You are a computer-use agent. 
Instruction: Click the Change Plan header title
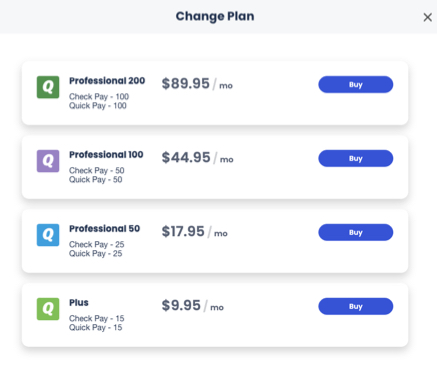tap(215, 16)
